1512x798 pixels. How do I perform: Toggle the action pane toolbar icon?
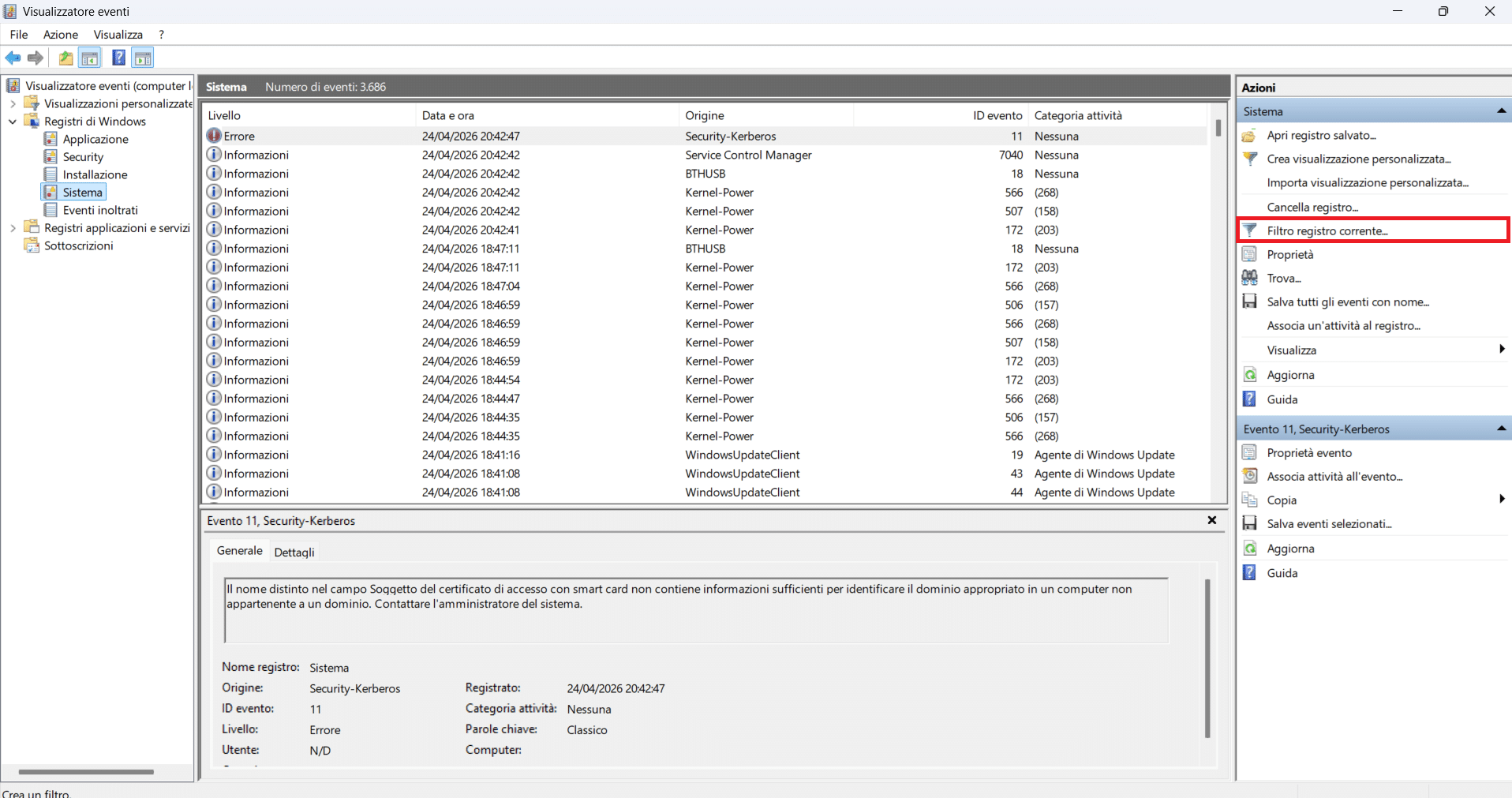(143, 58)
